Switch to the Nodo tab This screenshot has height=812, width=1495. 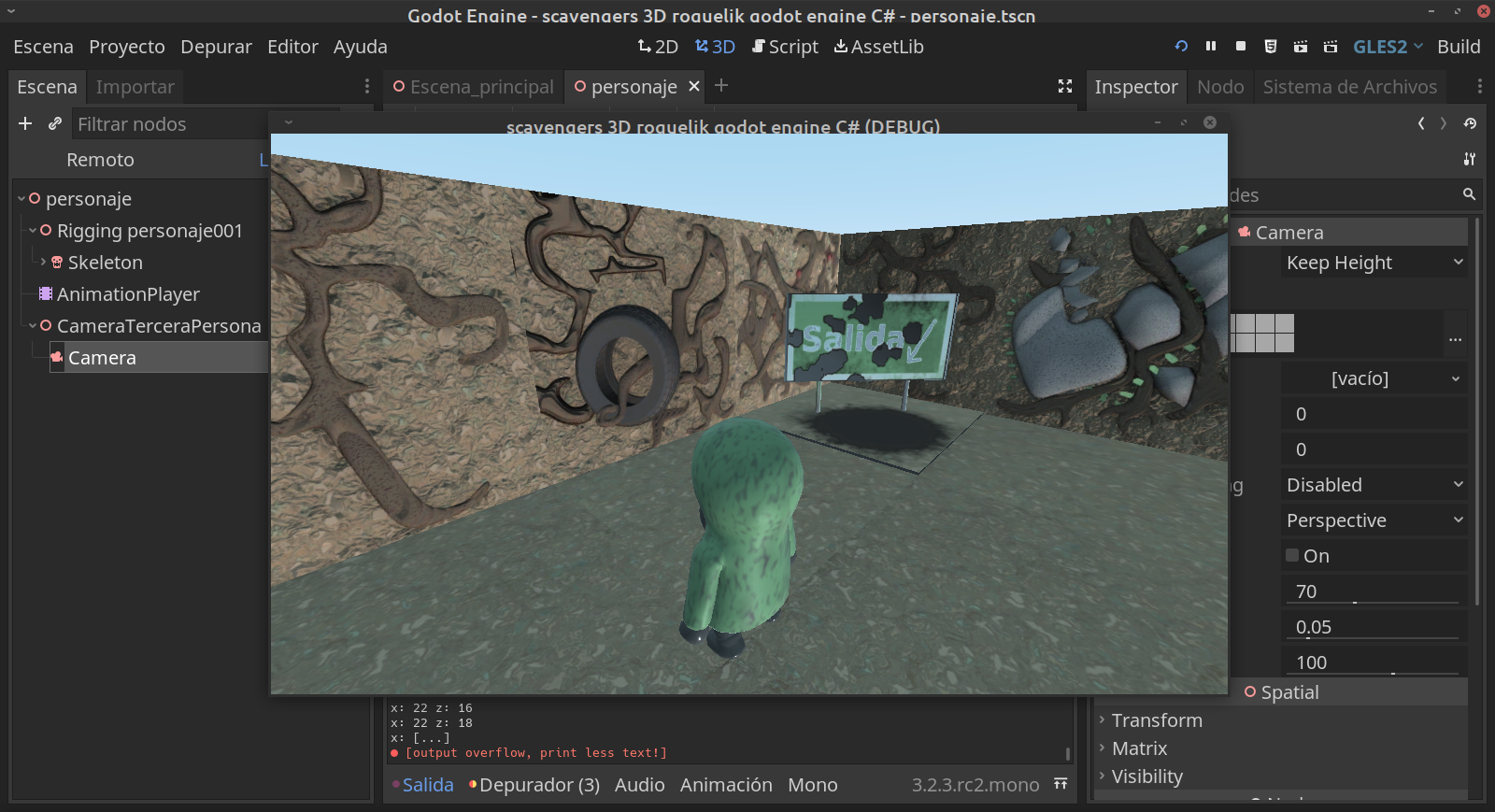[1220, 87]
